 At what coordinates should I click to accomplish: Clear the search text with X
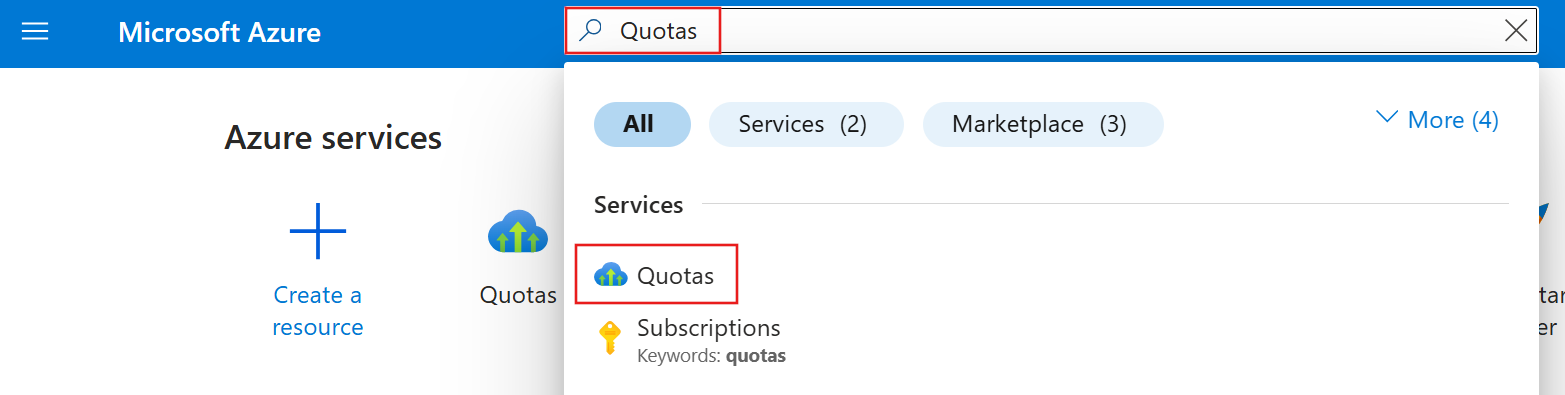coord(1516,31)
